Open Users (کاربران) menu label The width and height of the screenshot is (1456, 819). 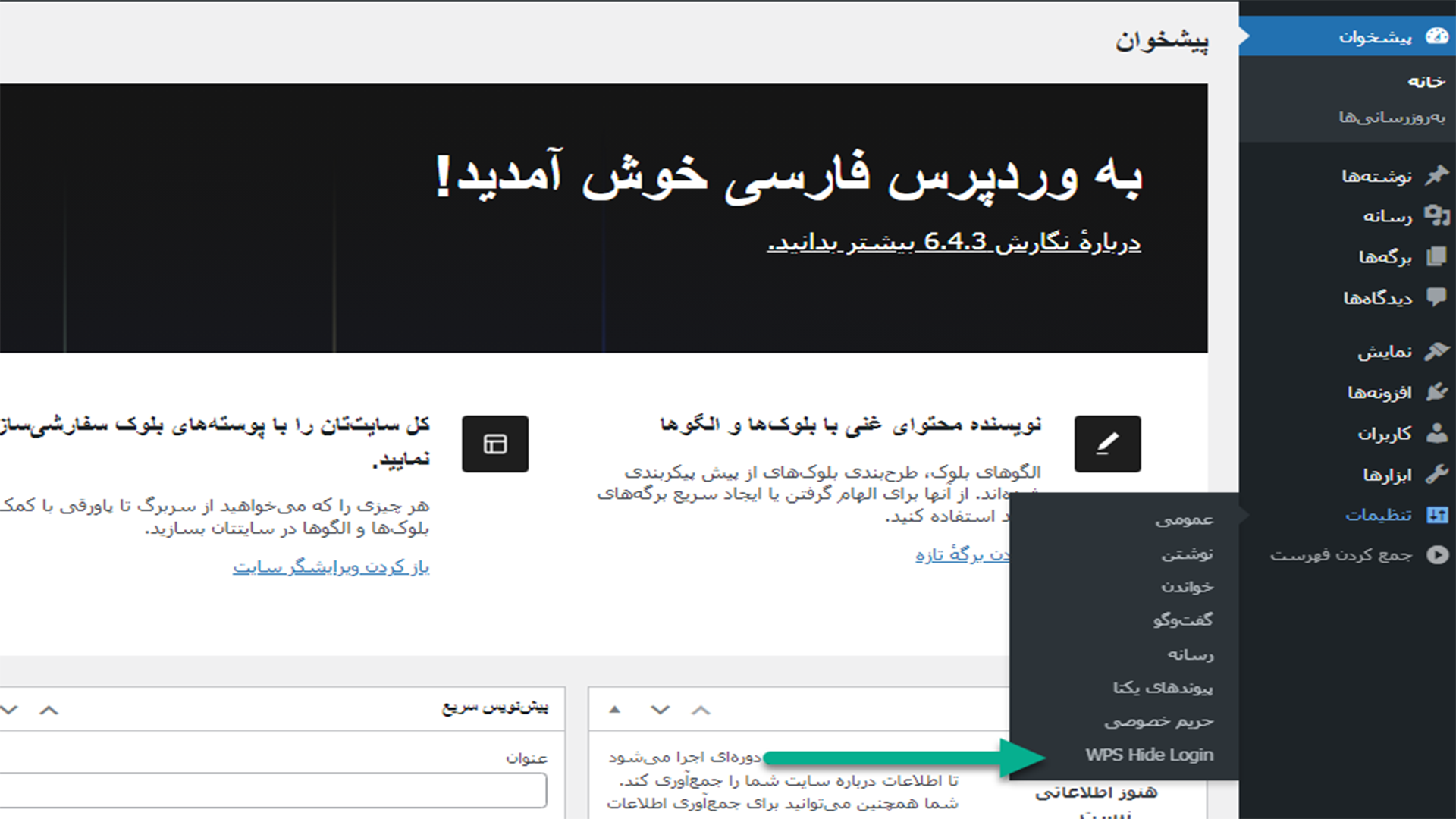click(1385, 433)
